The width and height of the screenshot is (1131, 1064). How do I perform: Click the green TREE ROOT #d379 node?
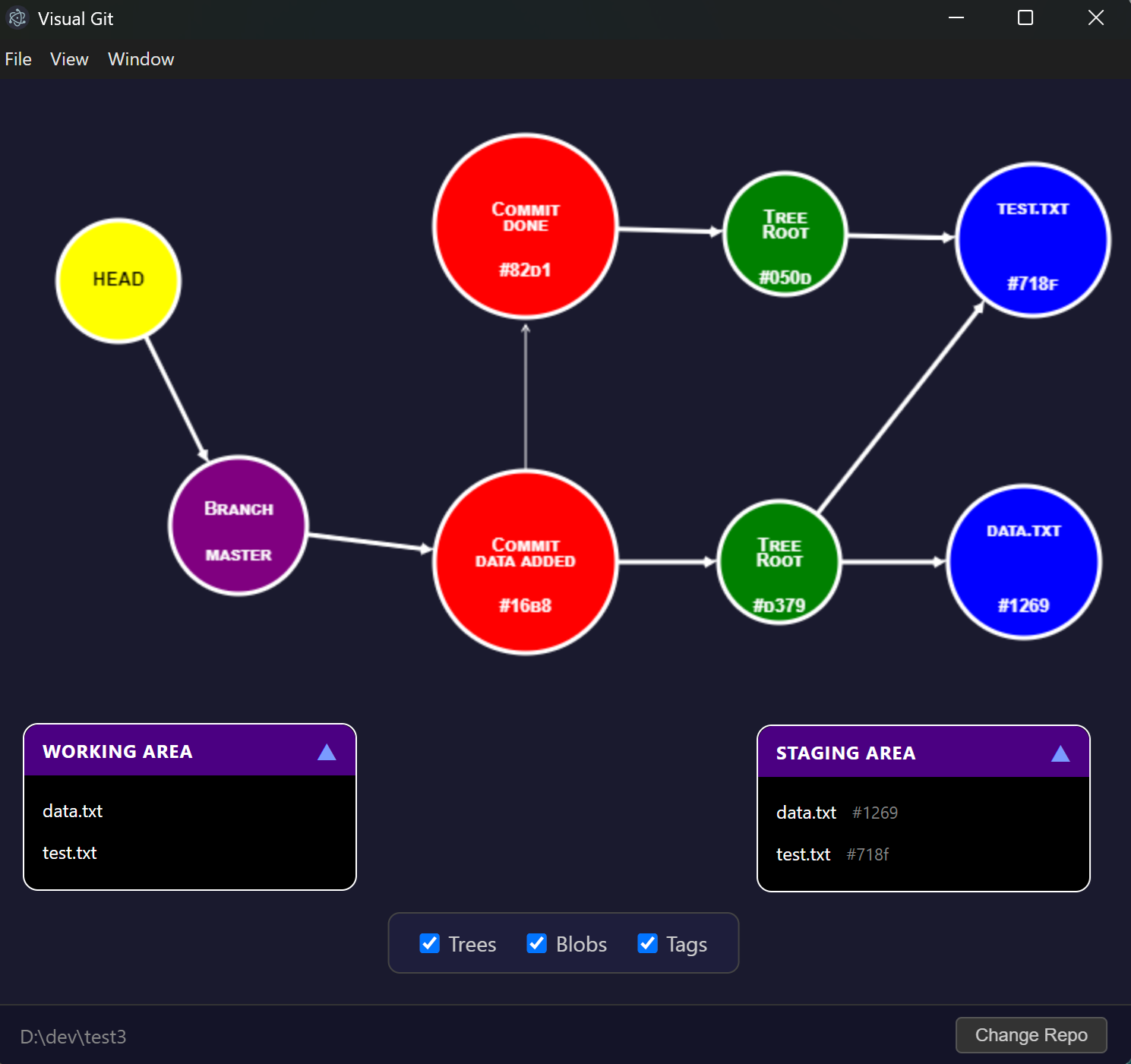779,562
